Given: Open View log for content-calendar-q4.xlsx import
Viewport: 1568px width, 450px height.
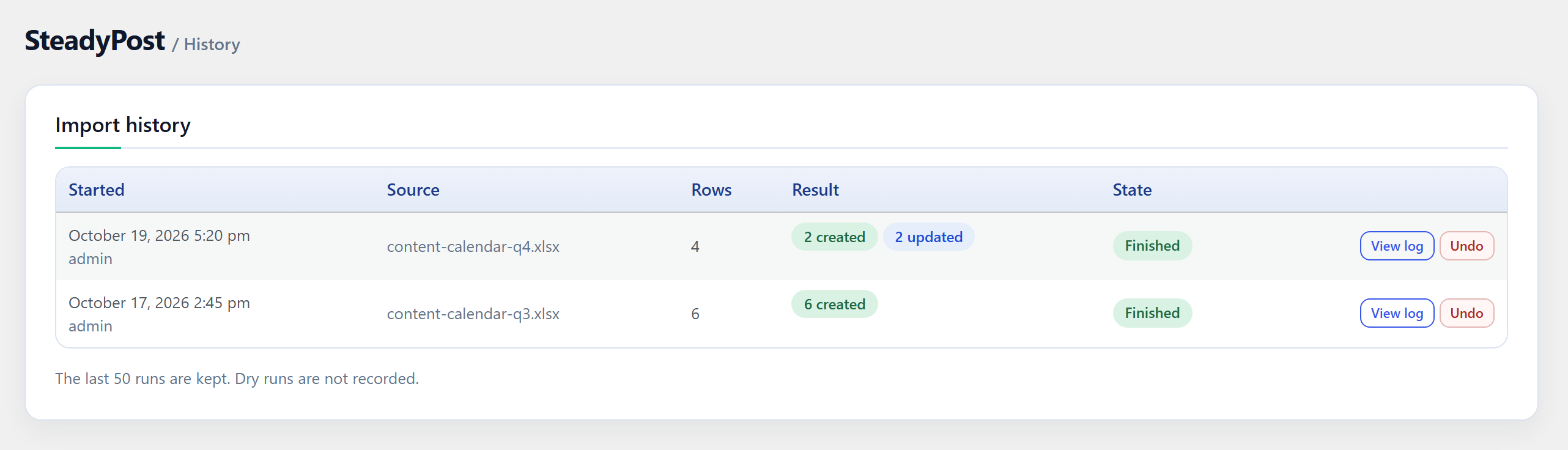Looking at the screenshot, I should (x=1397, y=246).
